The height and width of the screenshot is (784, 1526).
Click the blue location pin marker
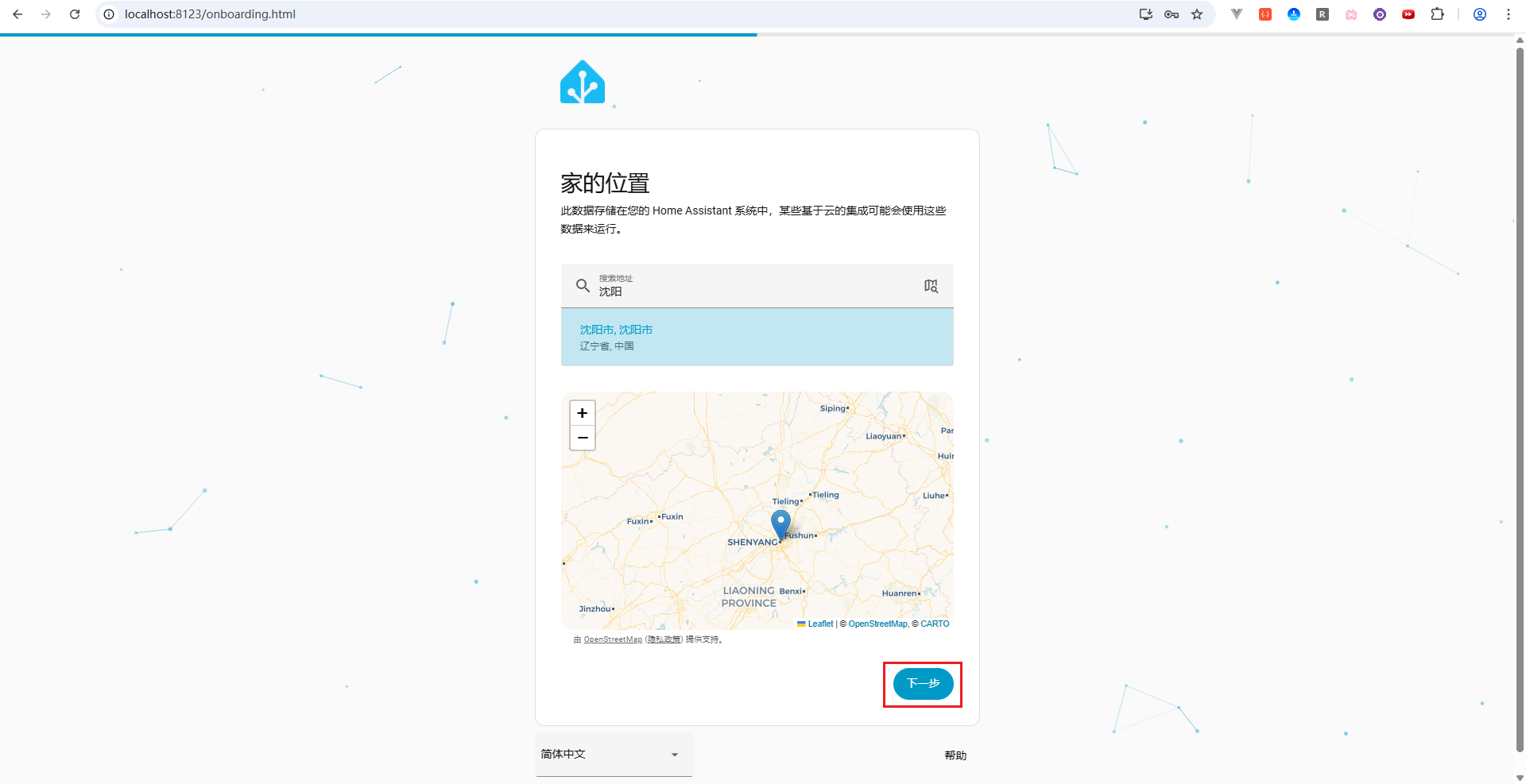pyautogui.click(x=780, y=524)
